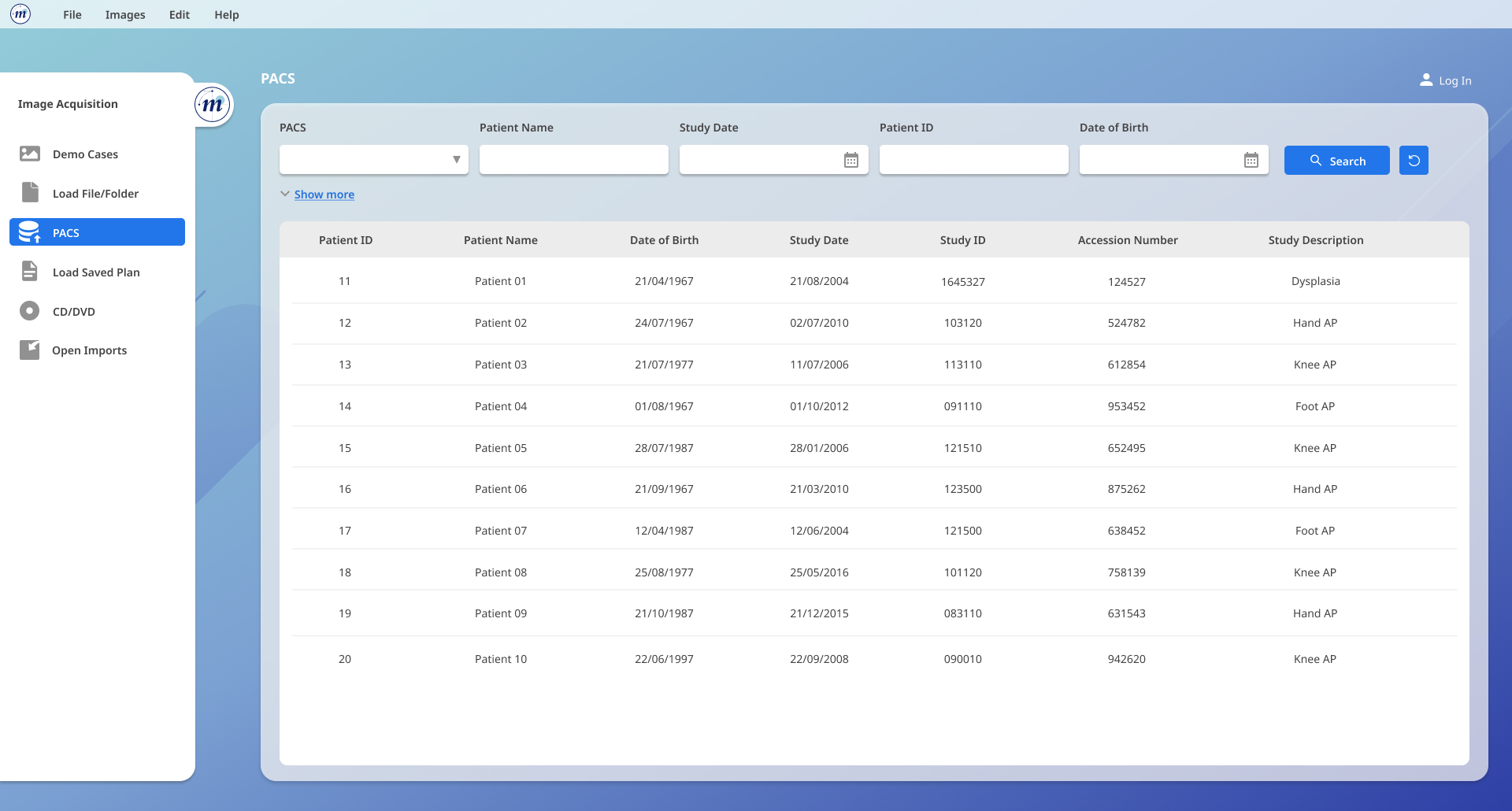Click the CD/DVD disc icon
This screenshot has width=1512, height=811.
coord(30,311)
